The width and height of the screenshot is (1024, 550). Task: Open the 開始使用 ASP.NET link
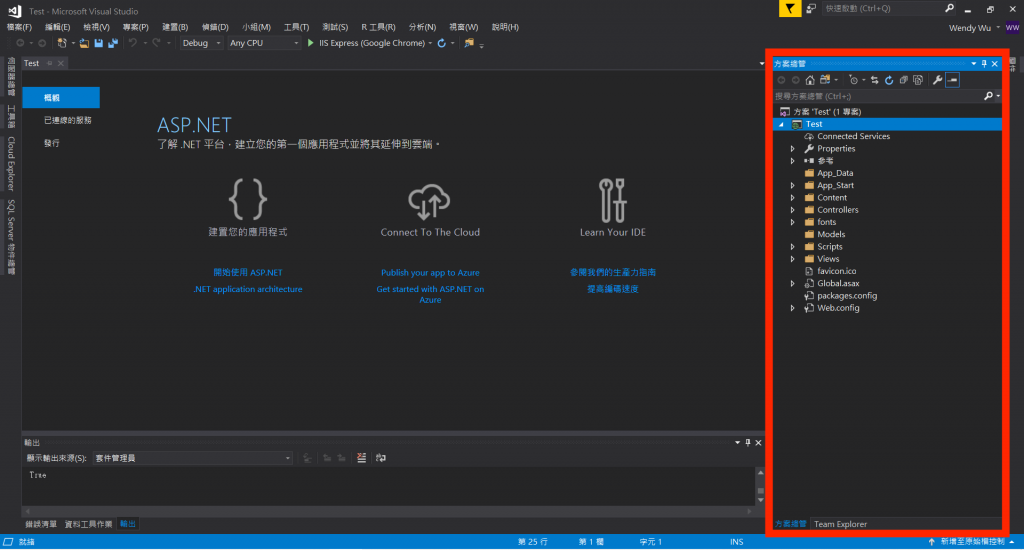(248, 272)
